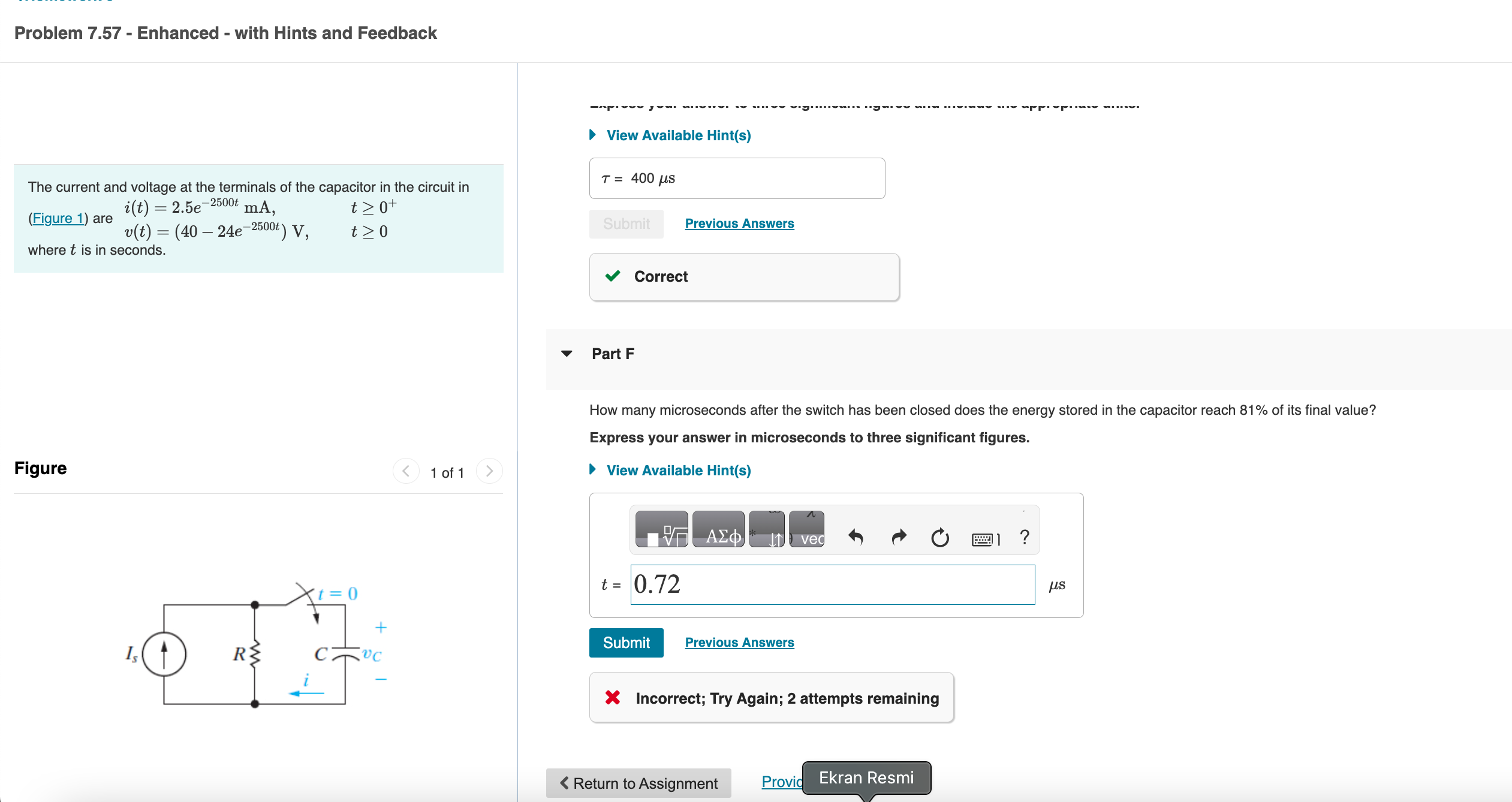Open the equation editor help question mark

point(1025,537)
